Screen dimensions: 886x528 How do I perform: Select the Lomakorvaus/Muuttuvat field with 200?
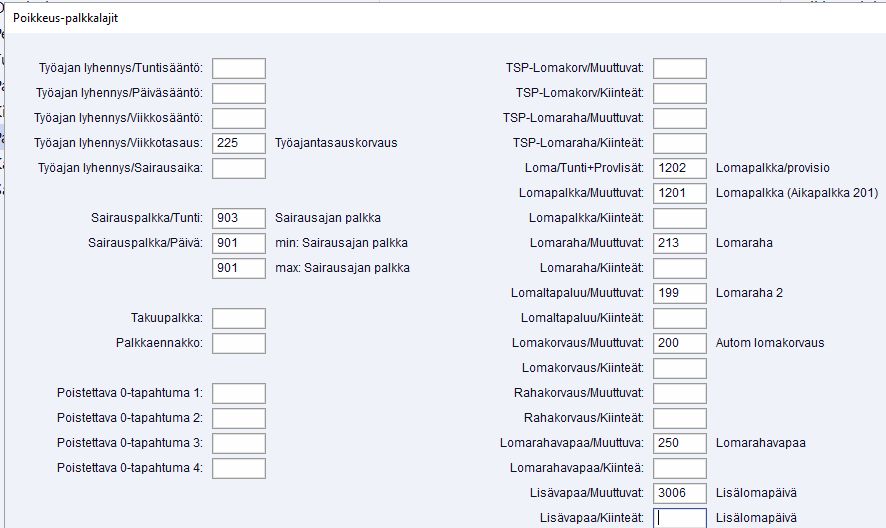coord(680,343)
